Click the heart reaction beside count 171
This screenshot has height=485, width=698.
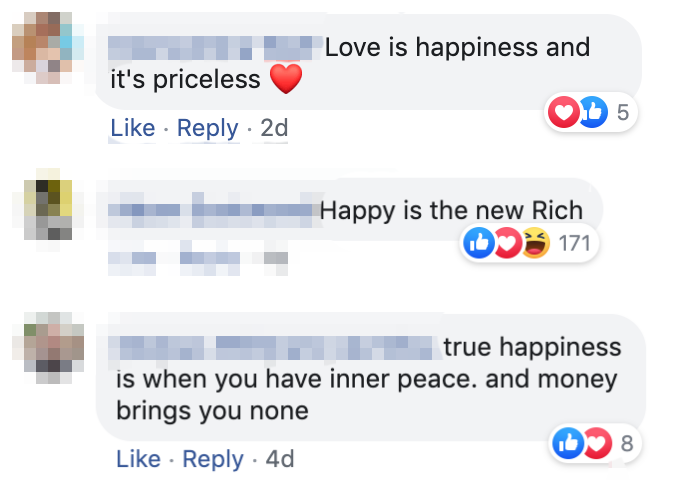[x=507, y=243]
